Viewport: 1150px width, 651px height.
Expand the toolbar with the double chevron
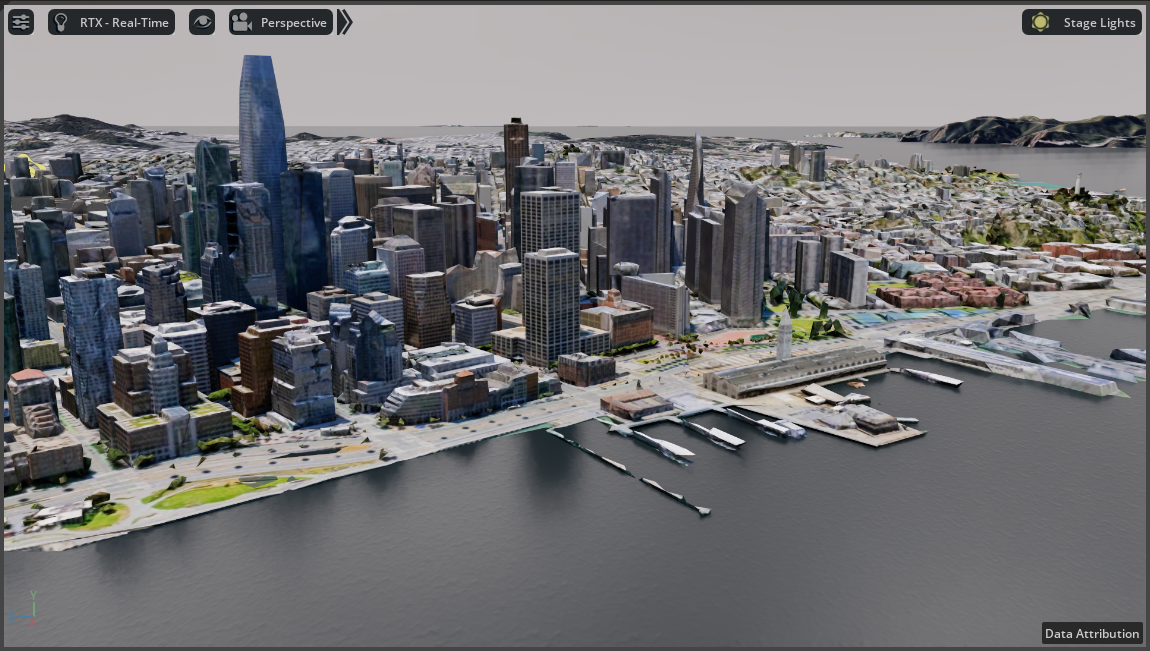pos(344,21)
